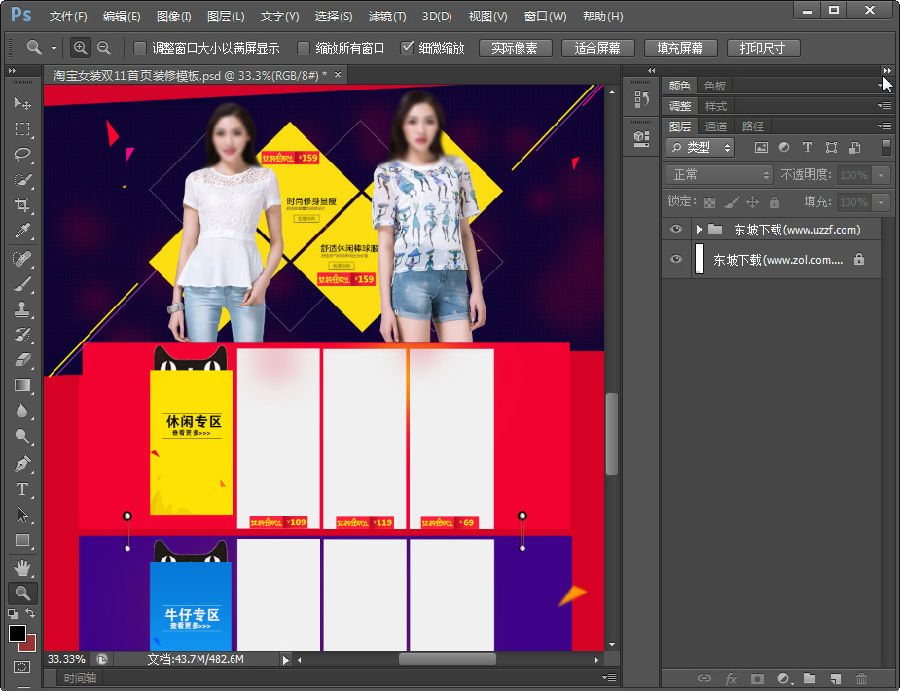
Task: Select the Horizontal Type tool
Action: [x=22, y=489]
